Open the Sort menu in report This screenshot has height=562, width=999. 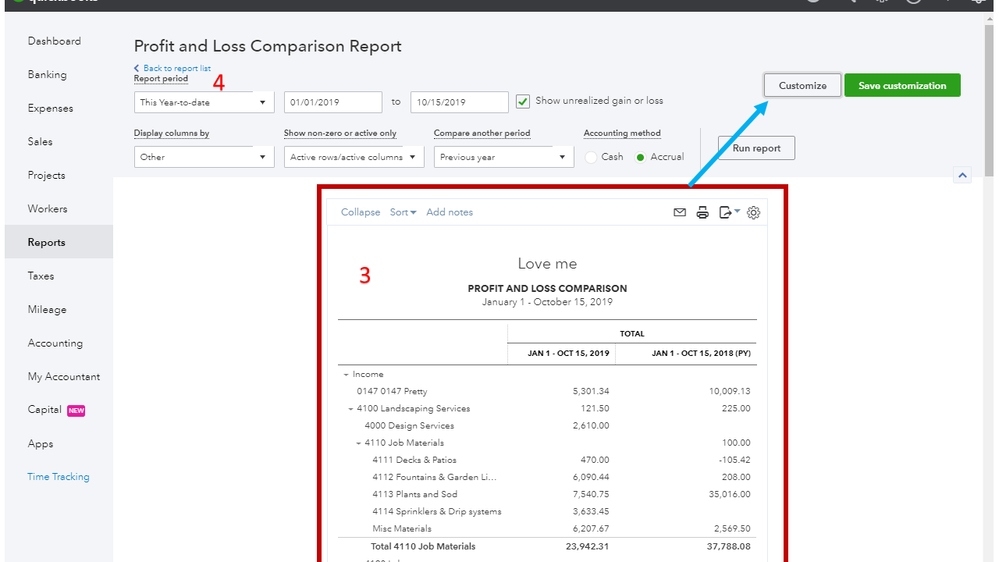(x=402, y=212)
